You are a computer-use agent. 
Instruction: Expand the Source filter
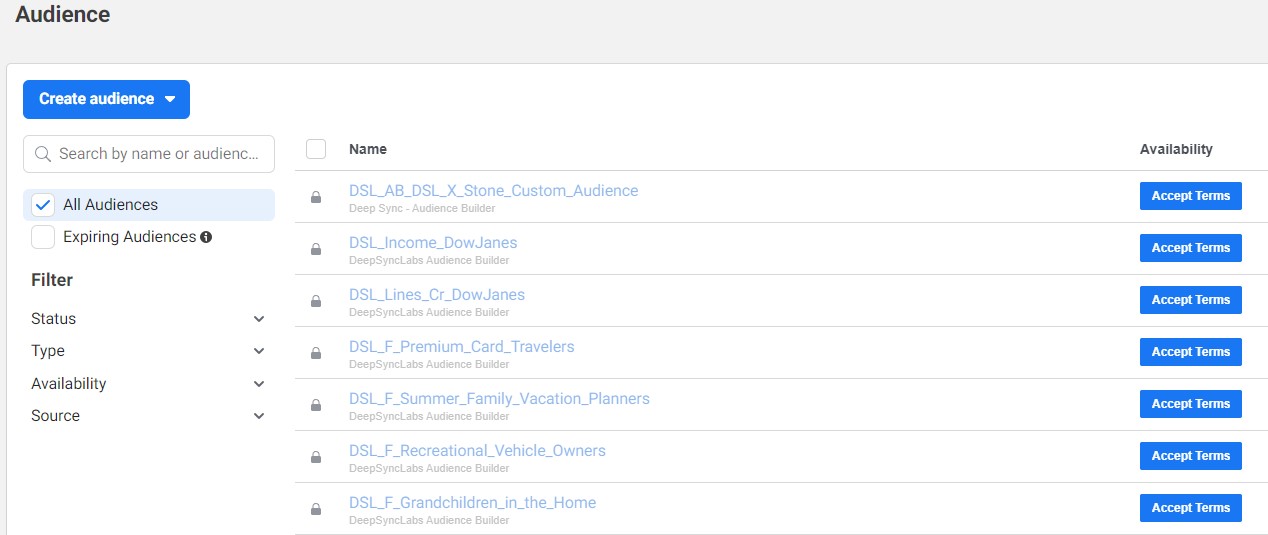259,416
